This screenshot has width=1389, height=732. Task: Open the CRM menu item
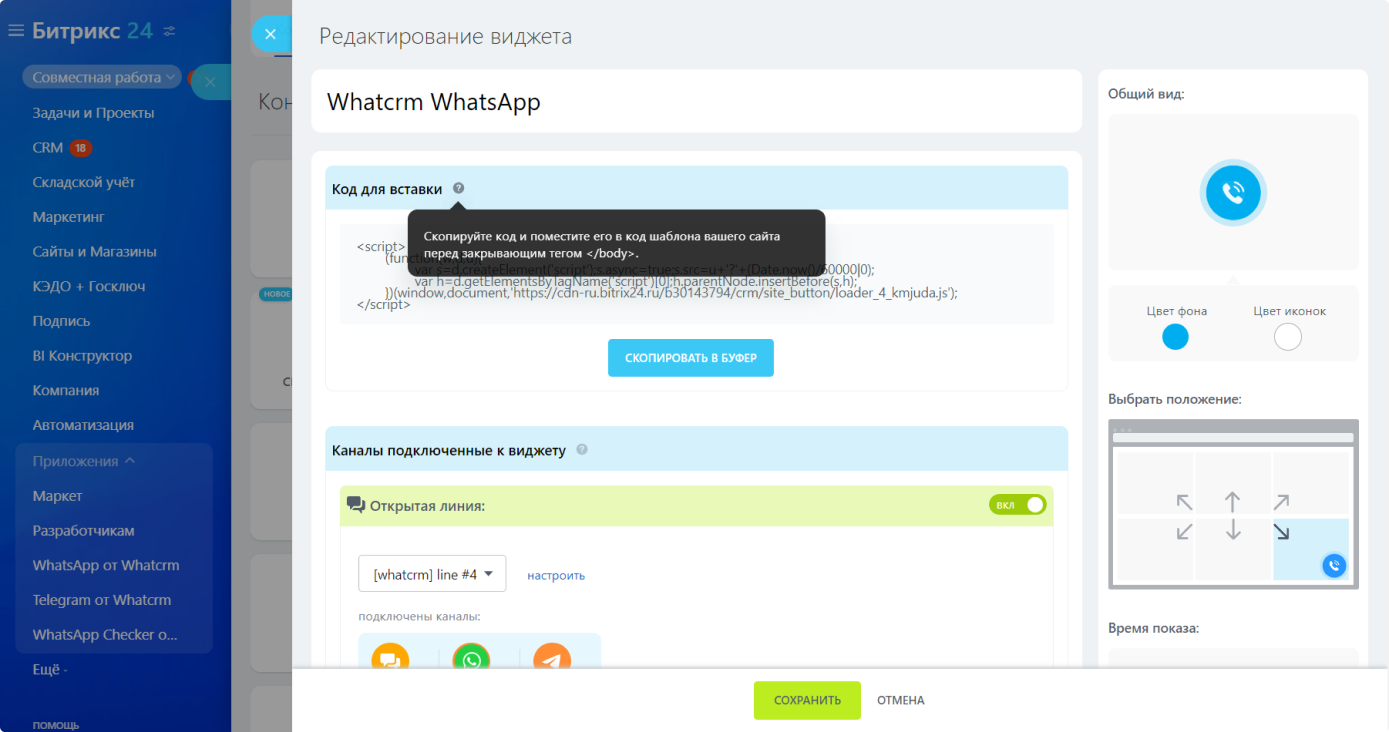click(47, 147)
